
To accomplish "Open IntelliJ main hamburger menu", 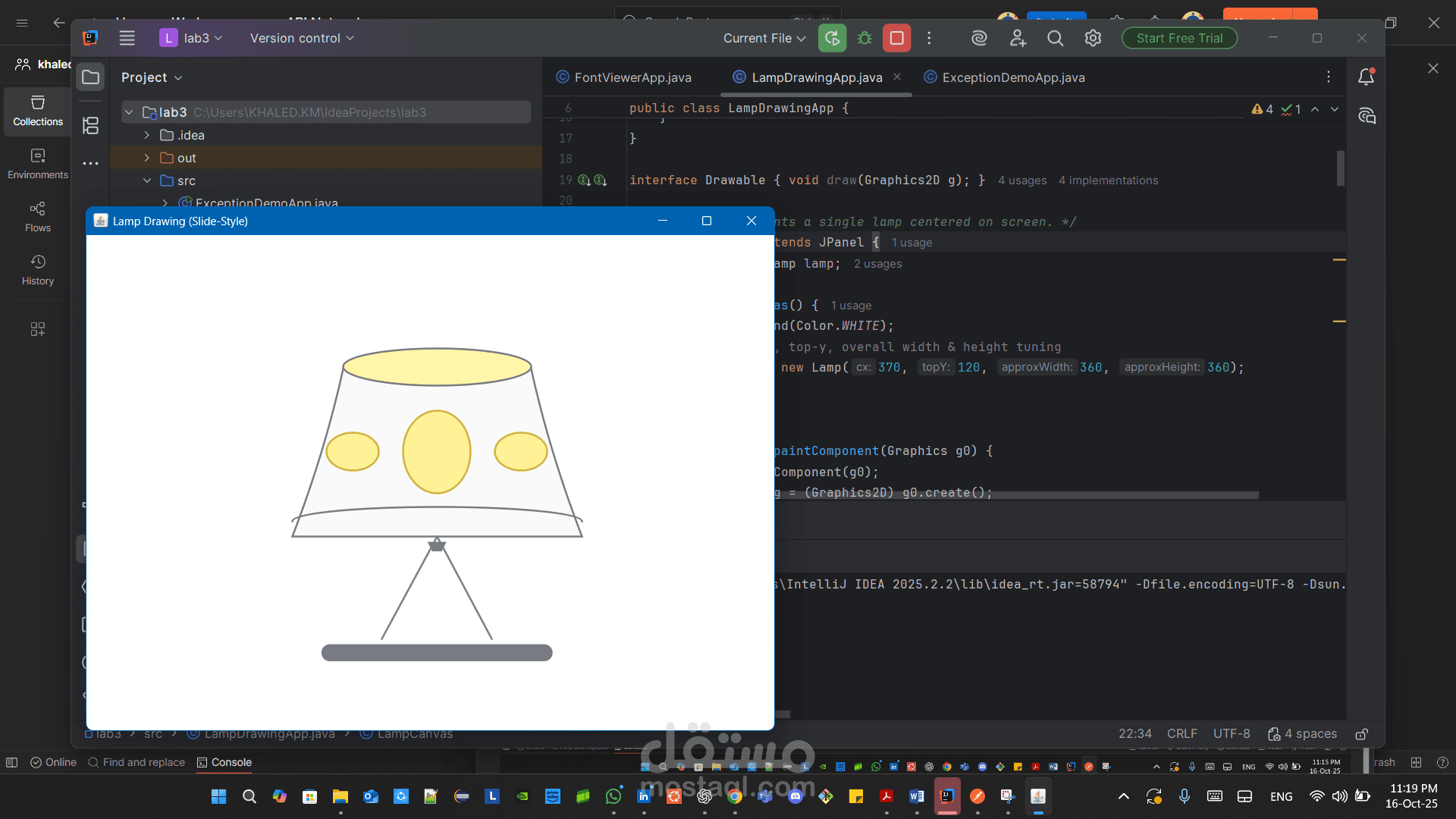I will [127, 38].
